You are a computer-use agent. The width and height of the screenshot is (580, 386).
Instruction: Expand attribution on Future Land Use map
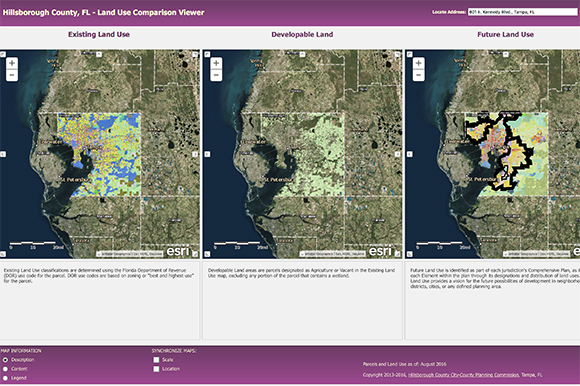[x=505, y=254]
